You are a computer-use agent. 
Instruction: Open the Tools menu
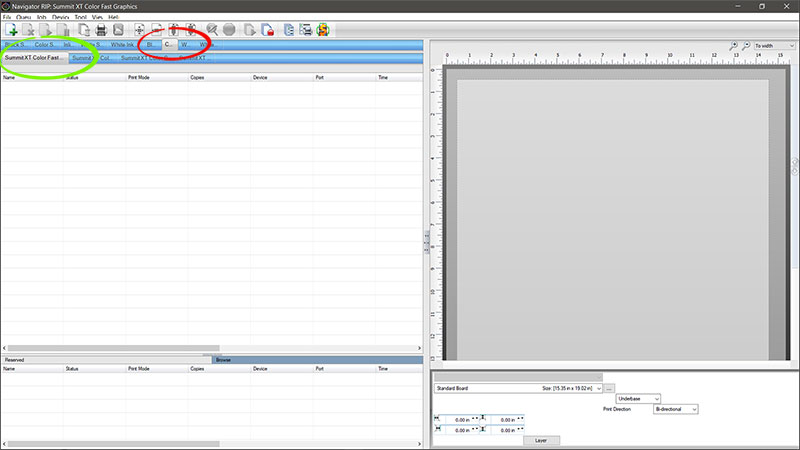pyautogui.click(x=81, y=17)
